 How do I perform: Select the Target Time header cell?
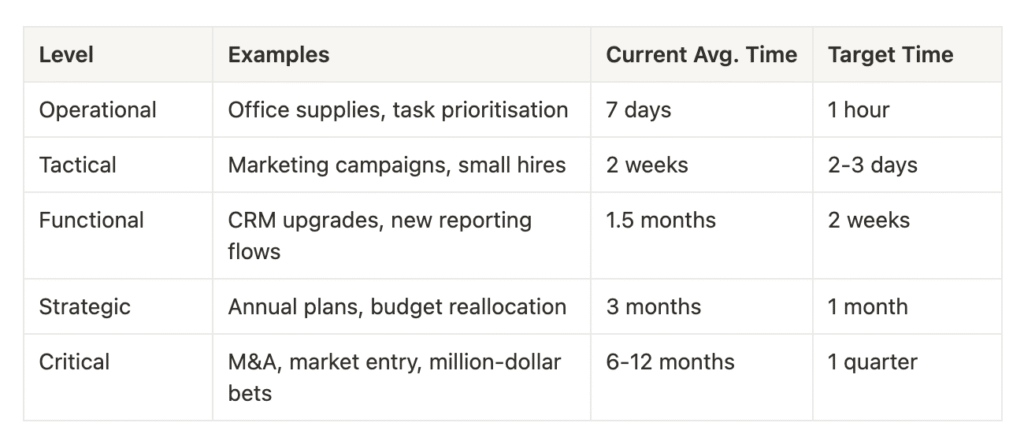point(907,54)
